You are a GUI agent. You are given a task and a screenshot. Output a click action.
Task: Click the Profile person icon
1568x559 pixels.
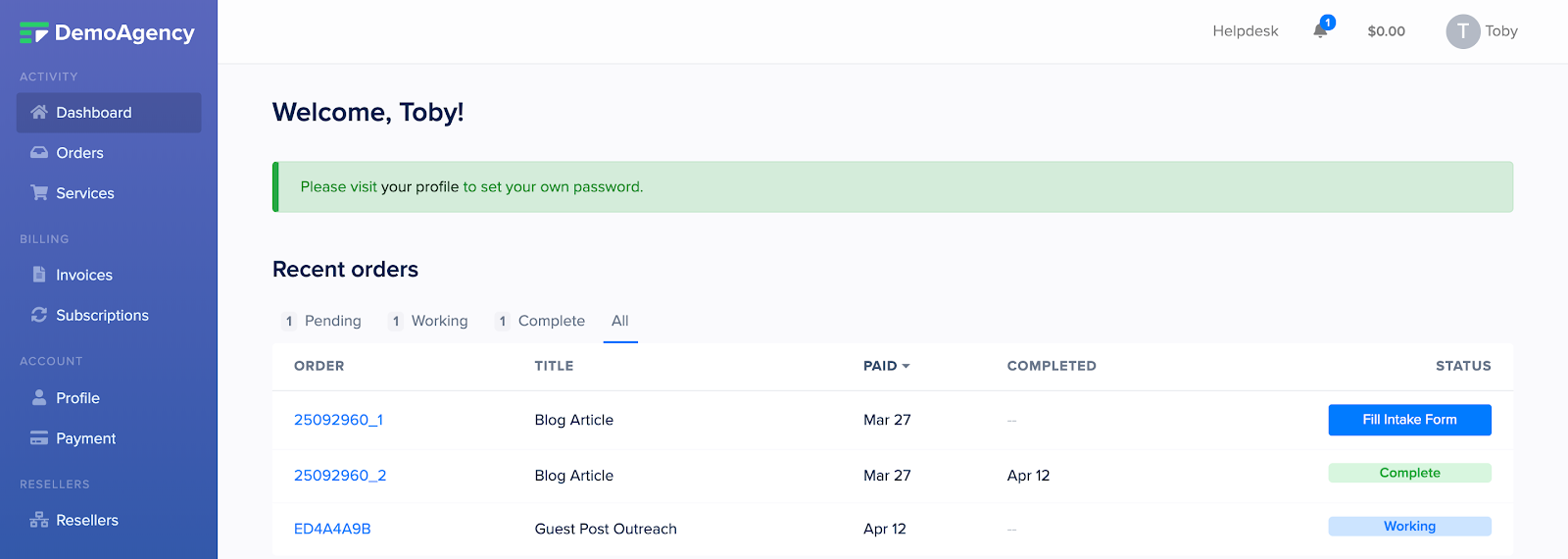coord(39,398)
